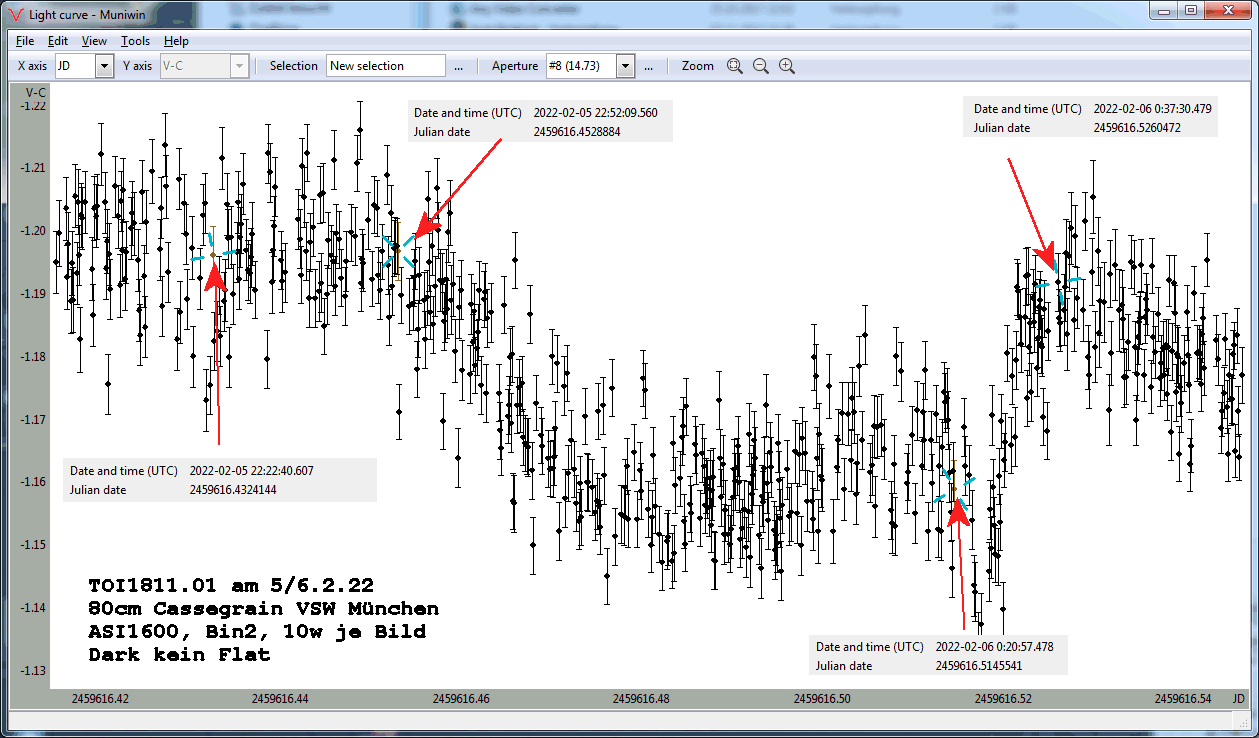This screenshot has width=1259, height=738.
Task: Click the zoom to fit icon
Action: 735,66
